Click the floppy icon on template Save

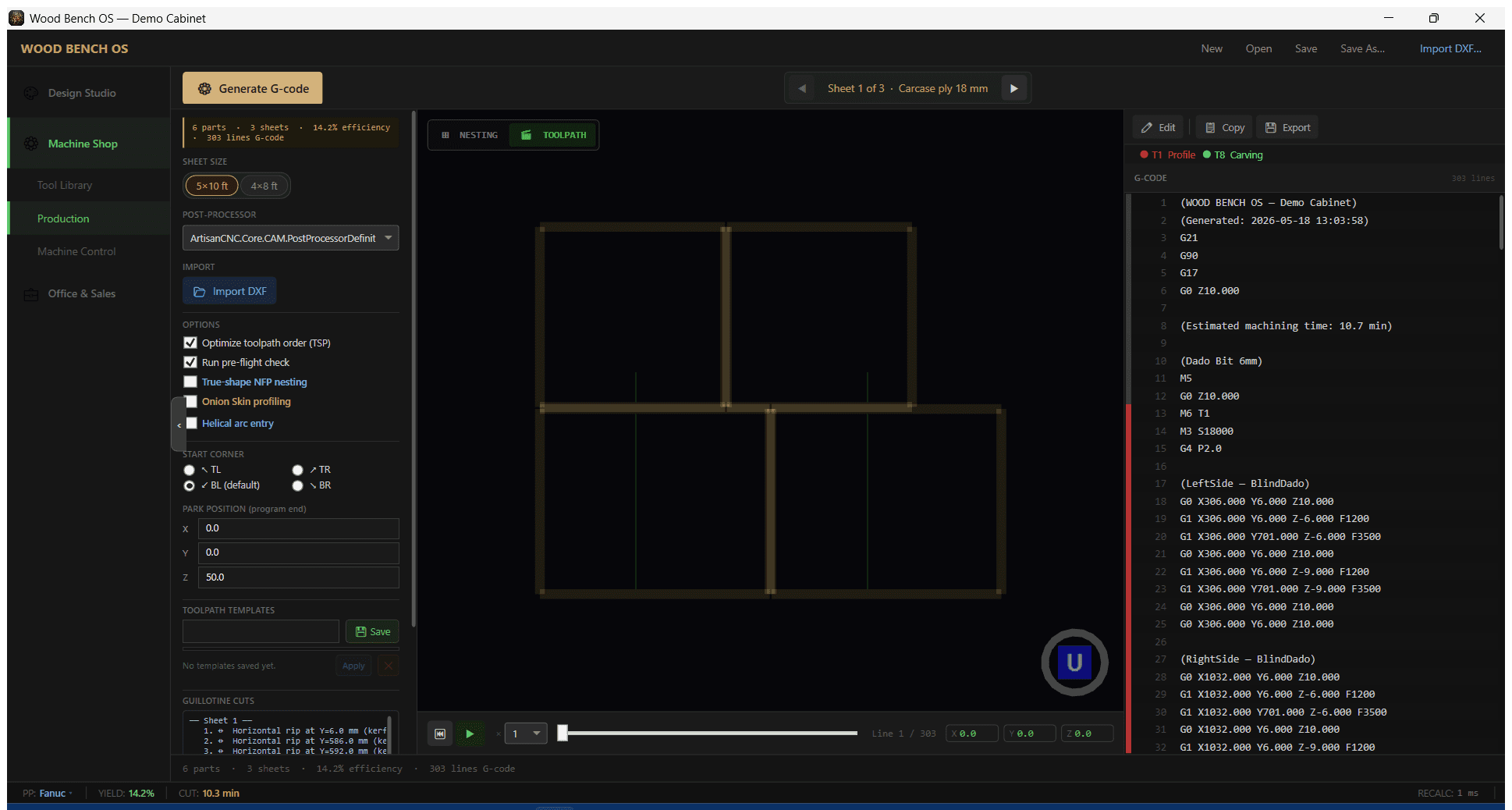click(x=360, y=632)
